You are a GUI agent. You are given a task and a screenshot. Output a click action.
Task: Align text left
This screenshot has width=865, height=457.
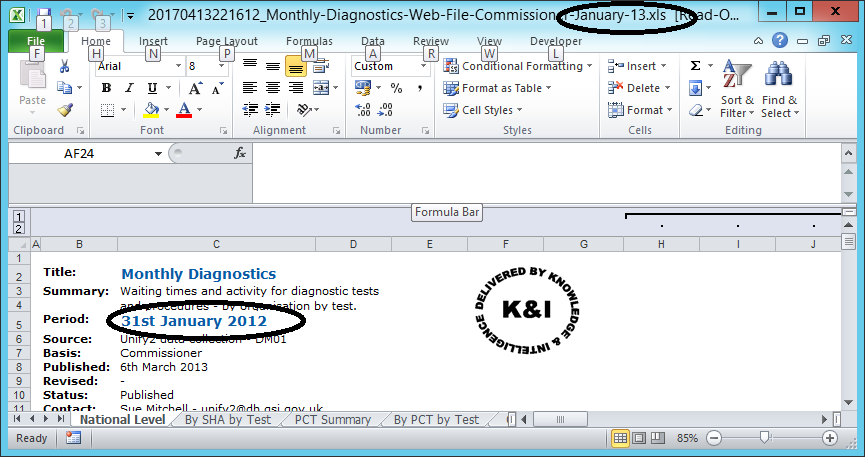click(250, 88)
